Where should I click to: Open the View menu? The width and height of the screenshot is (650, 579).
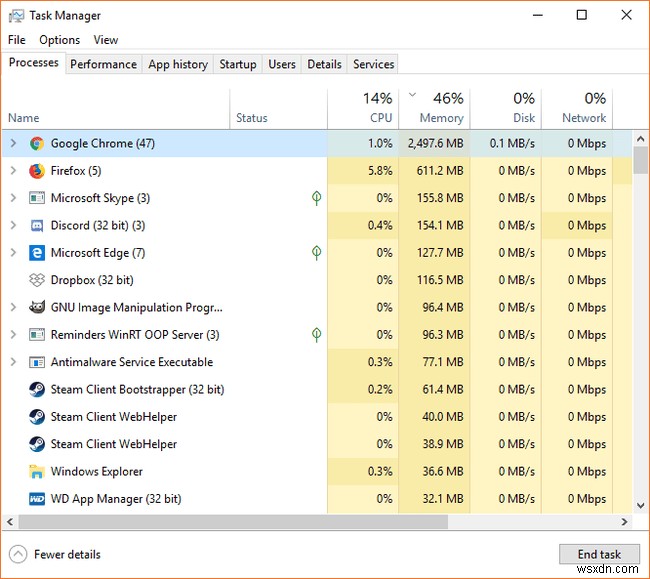pyautogui.click(x=106, y=40)
